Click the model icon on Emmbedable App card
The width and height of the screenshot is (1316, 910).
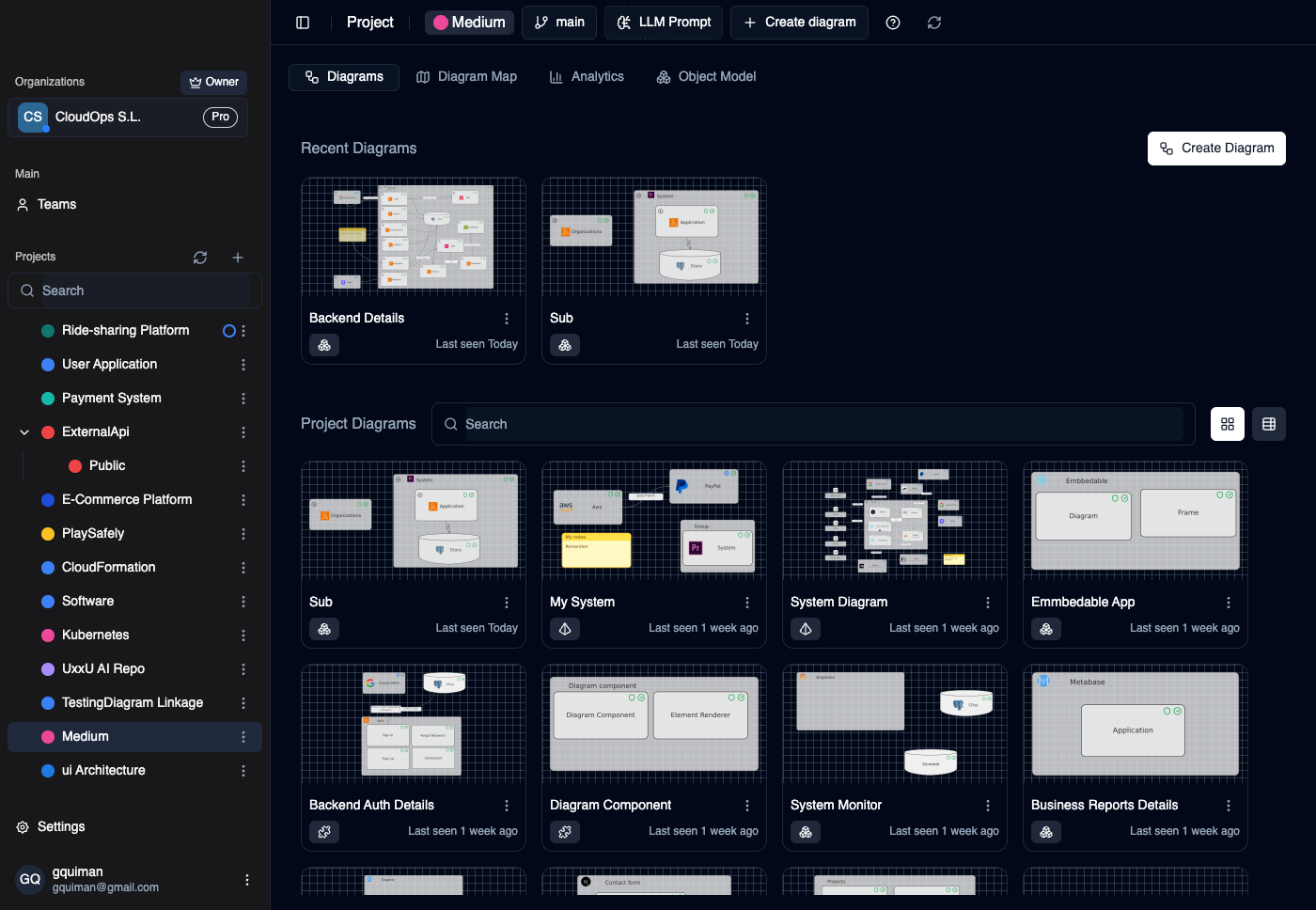click(1046, 629)
